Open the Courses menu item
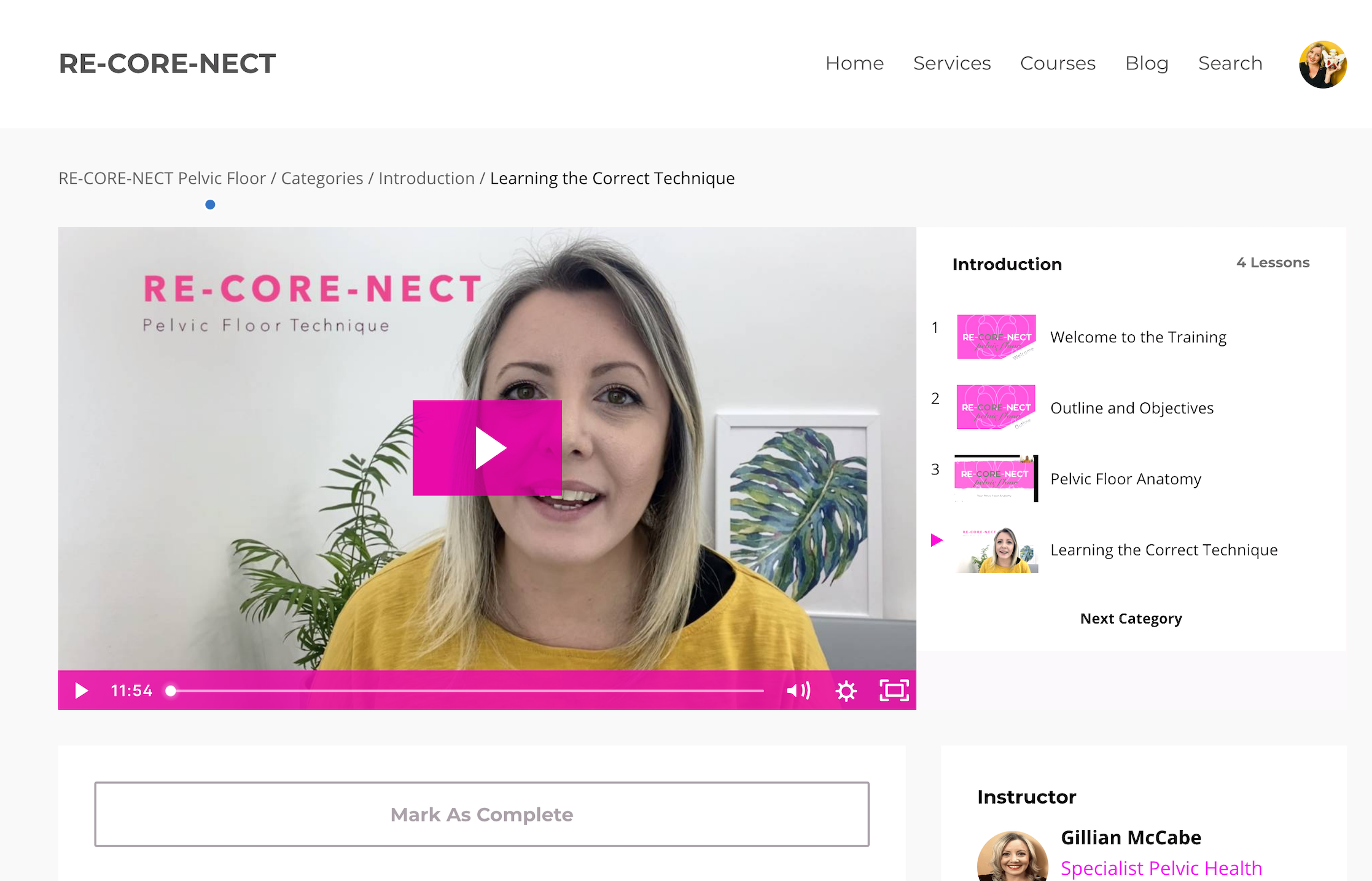The height and width of the screenshot is (881, 1372). coord(1058,63)
